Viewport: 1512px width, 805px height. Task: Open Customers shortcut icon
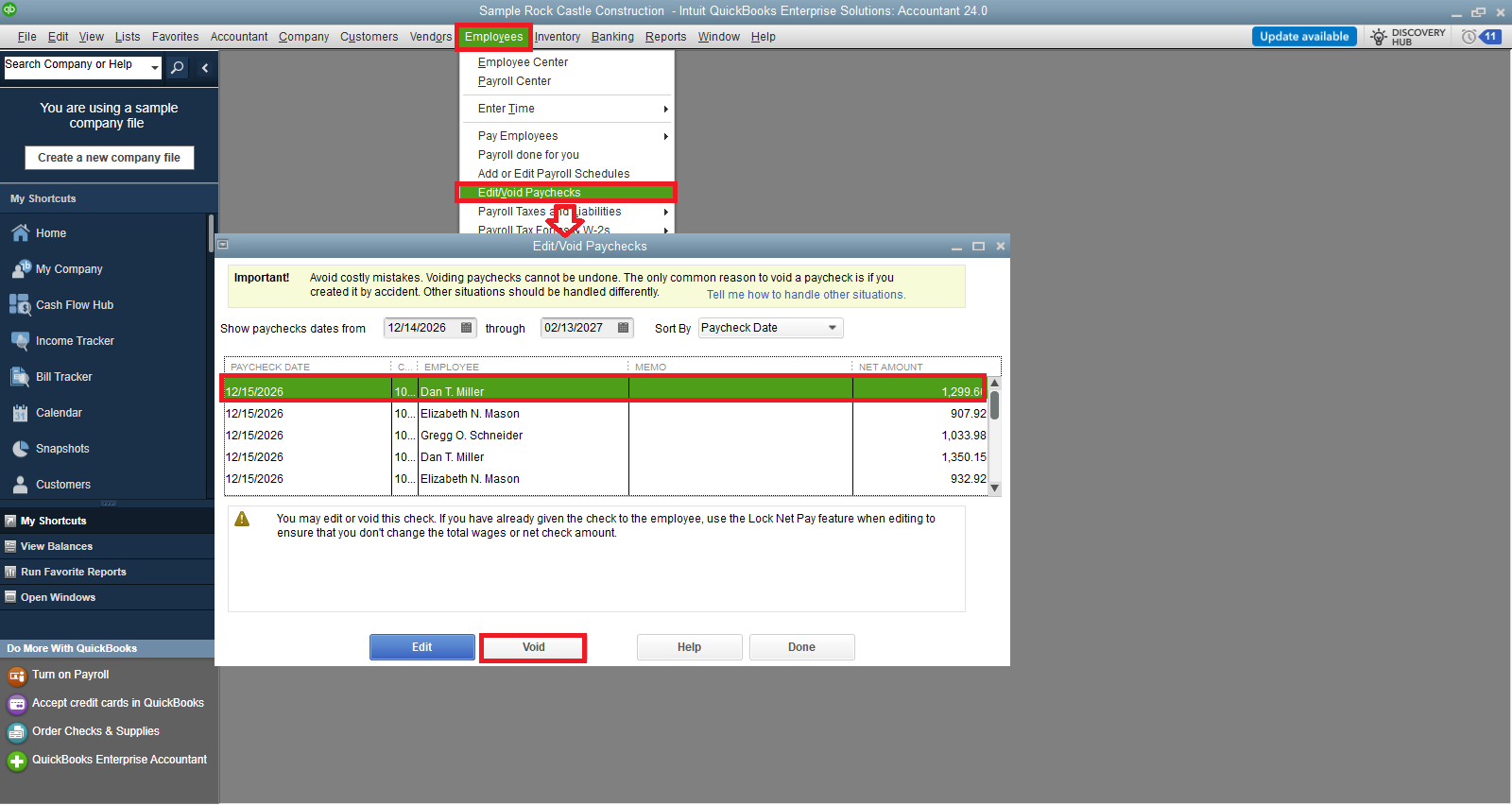[20, 485]
